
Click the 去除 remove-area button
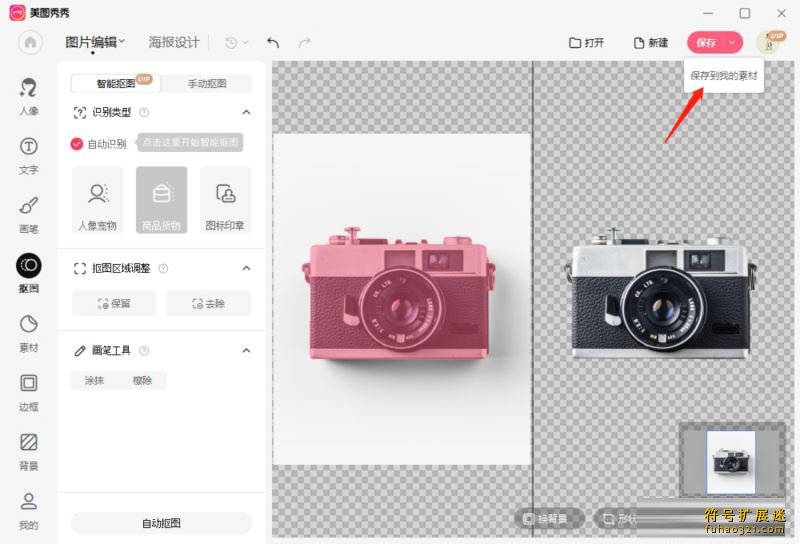pos(208,303)
